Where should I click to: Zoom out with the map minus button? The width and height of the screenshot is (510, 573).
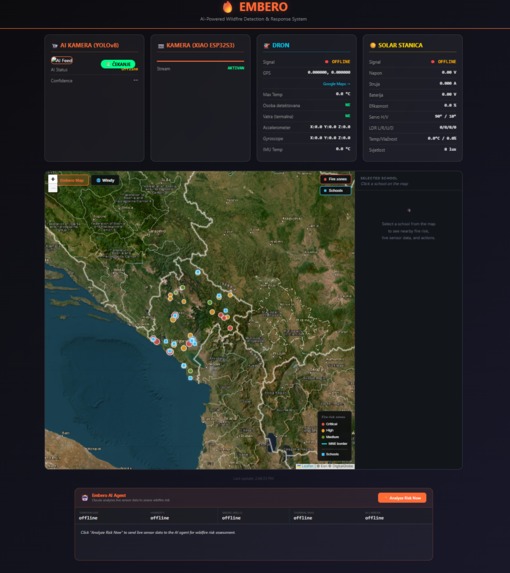coord(53,187)
